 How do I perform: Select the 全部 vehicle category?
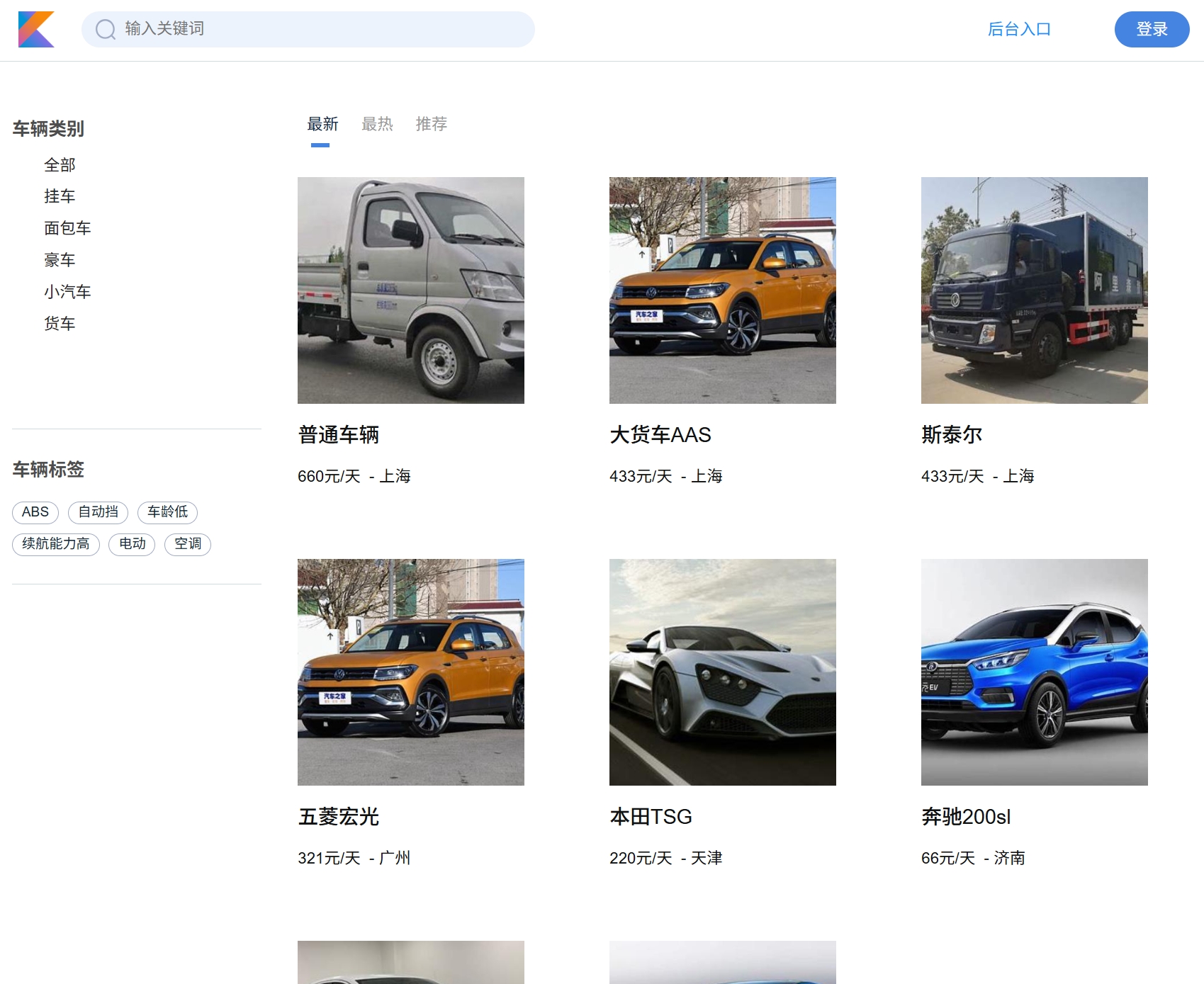(x=60, y=164)
